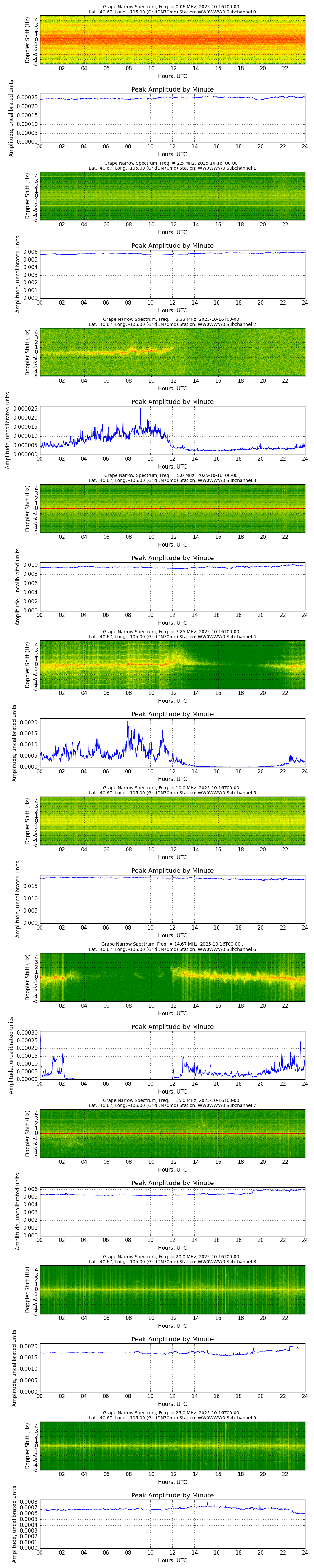314x1568 pixels.
Task: Select the 20.0 MHz spectrogram image
Action: [x=172, y=1290]
